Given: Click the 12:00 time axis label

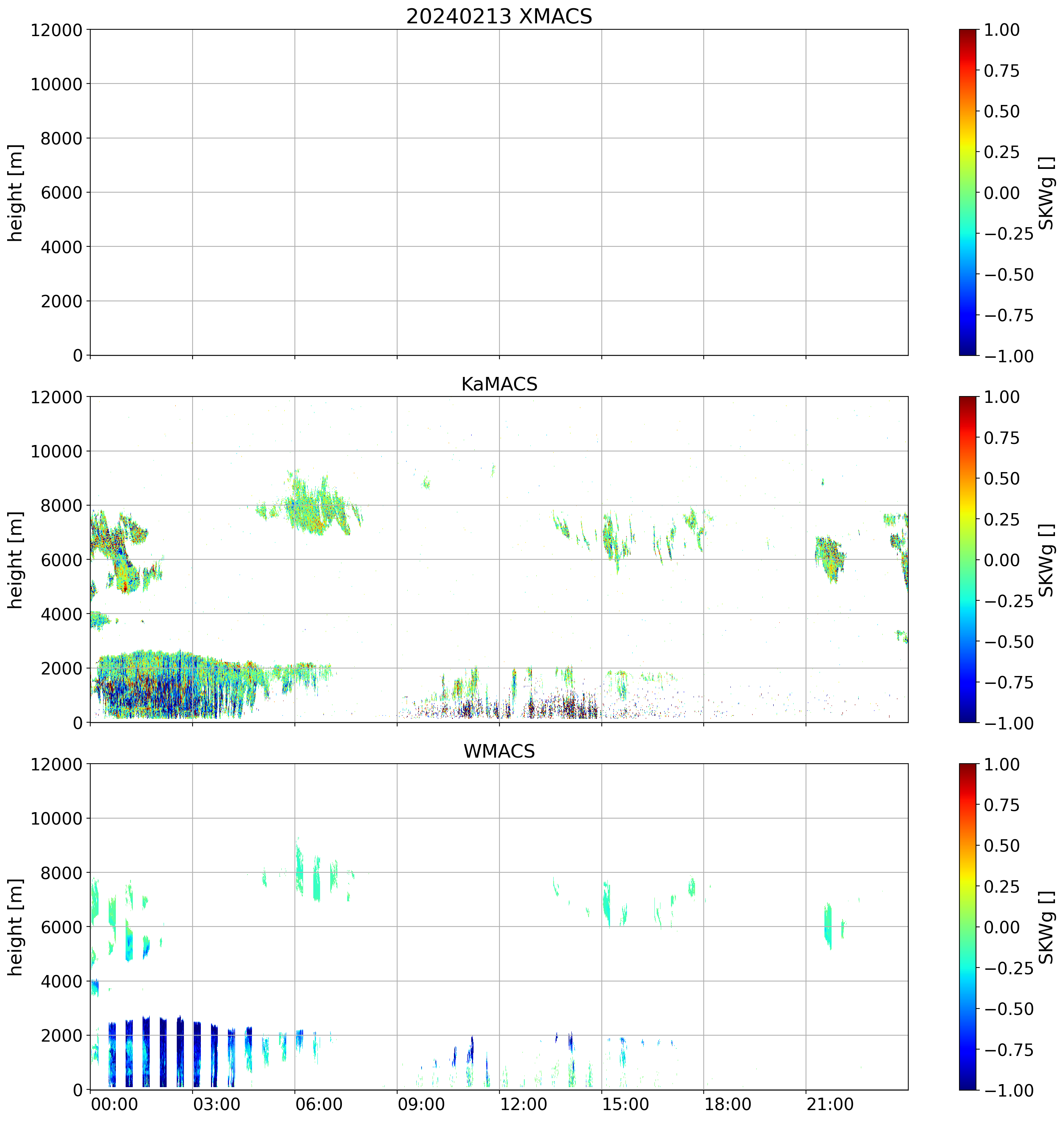Looking at the screenshot, I should [x=524, y=1104].
